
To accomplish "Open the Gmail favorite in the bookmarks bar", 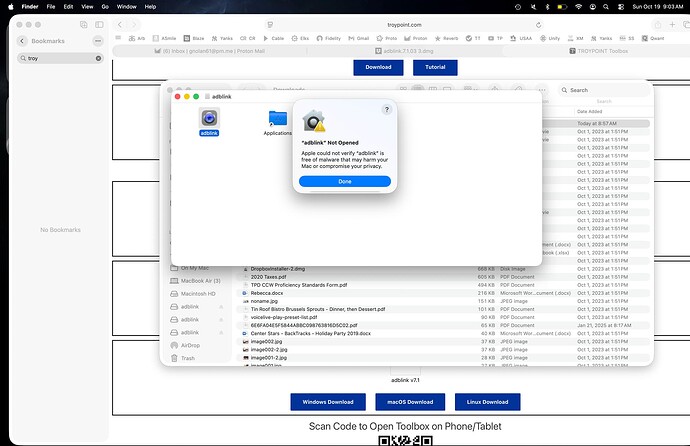I will click(359, 38).
